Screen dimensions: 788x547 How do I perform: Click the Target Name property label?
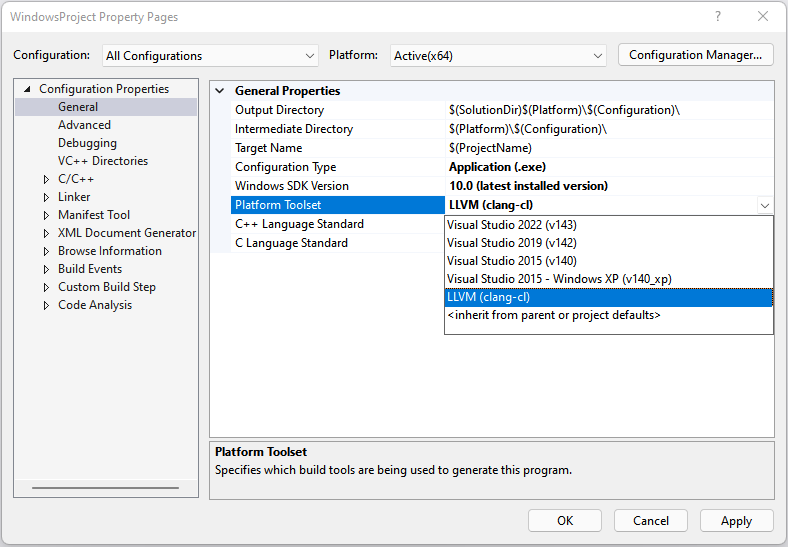(x=268, y=148)
